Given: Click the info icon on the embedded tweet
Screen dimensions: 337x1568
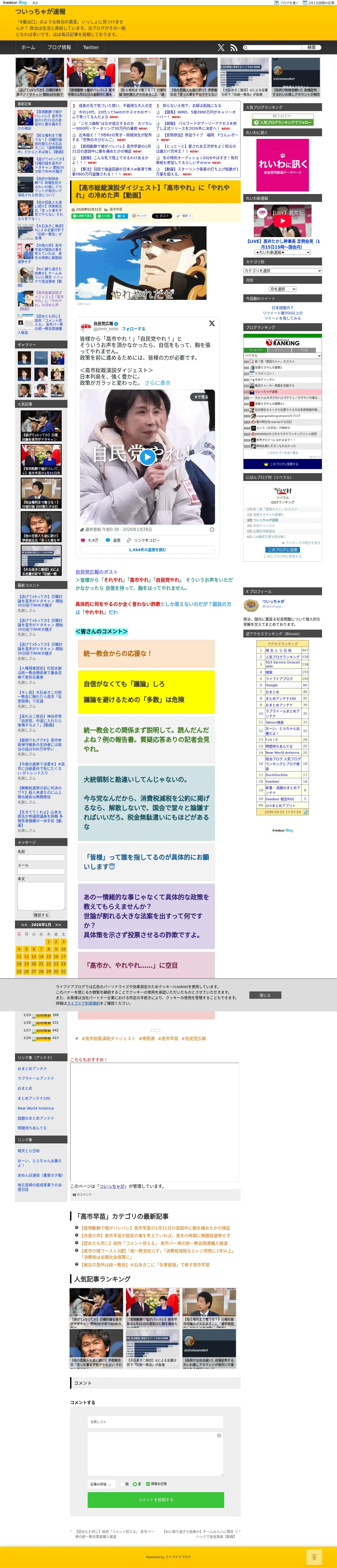Looking at the screenshot, I should [x=212, y=530].
